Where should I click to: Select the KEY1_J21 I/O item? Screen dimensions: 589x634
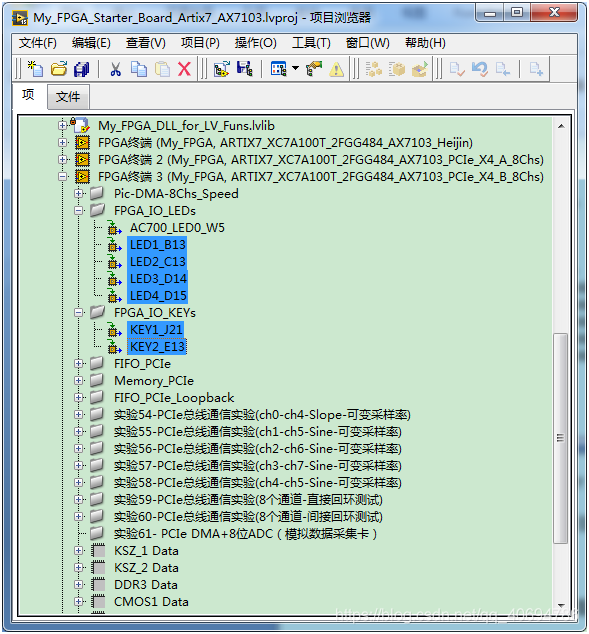pyautogui.click(x=156, y=330)
